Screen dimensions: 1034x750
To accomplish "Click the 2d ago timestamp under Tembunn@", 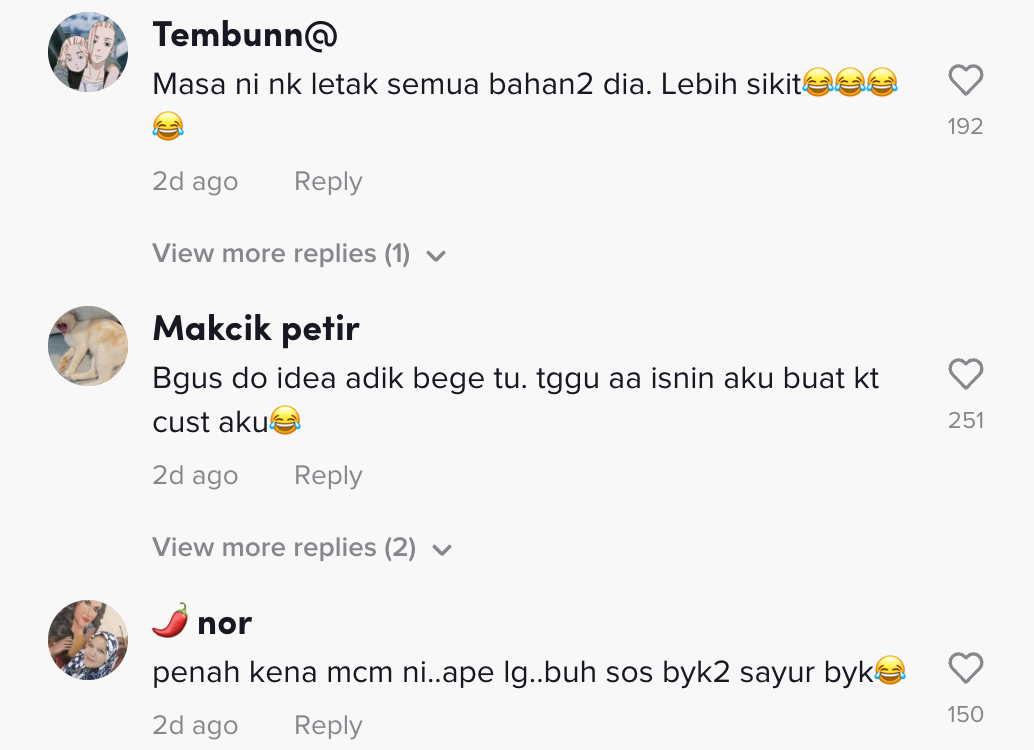I will point(195,182).
